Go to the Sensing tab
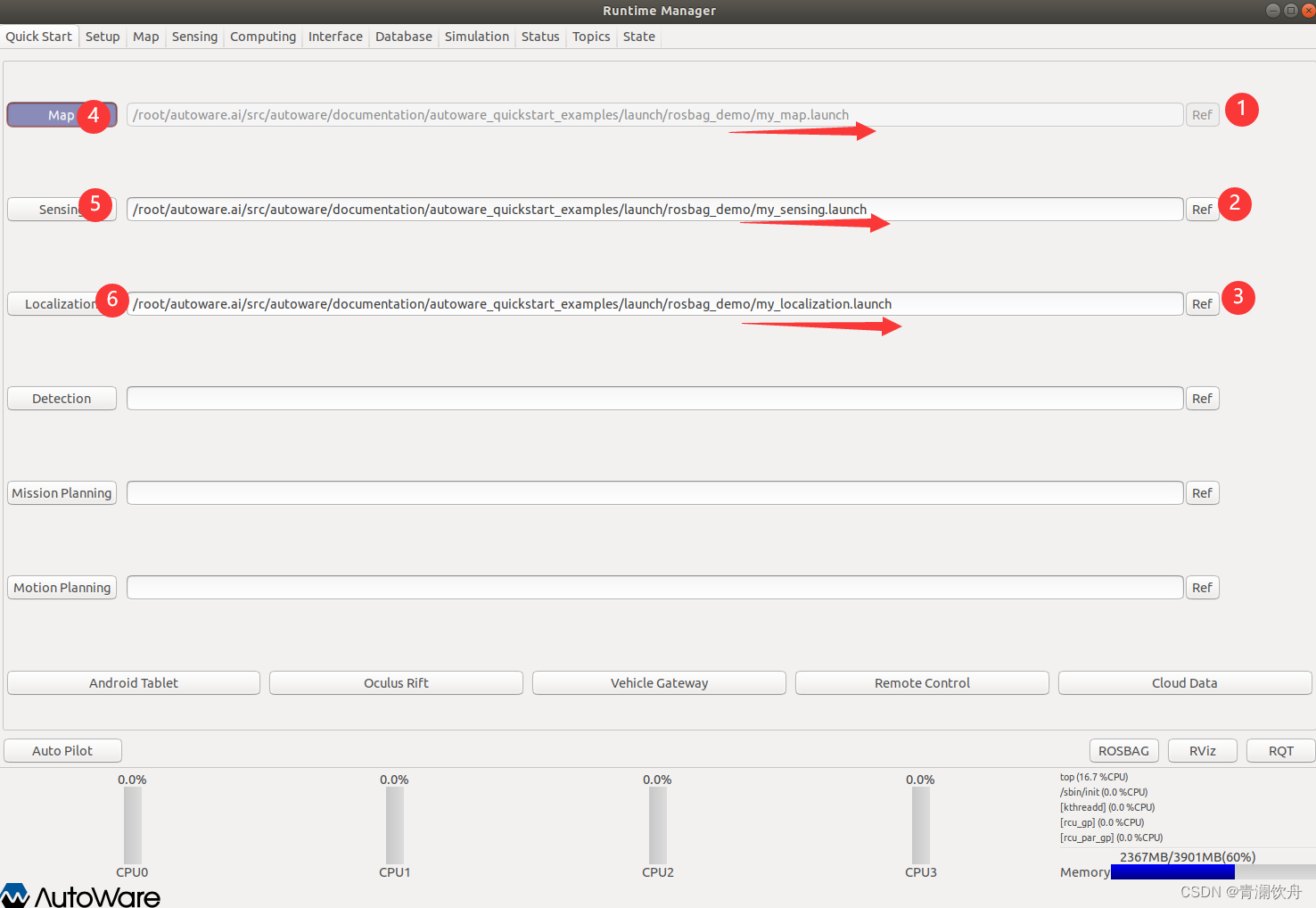Viewport: 1316px width, 908px height. 194,37
